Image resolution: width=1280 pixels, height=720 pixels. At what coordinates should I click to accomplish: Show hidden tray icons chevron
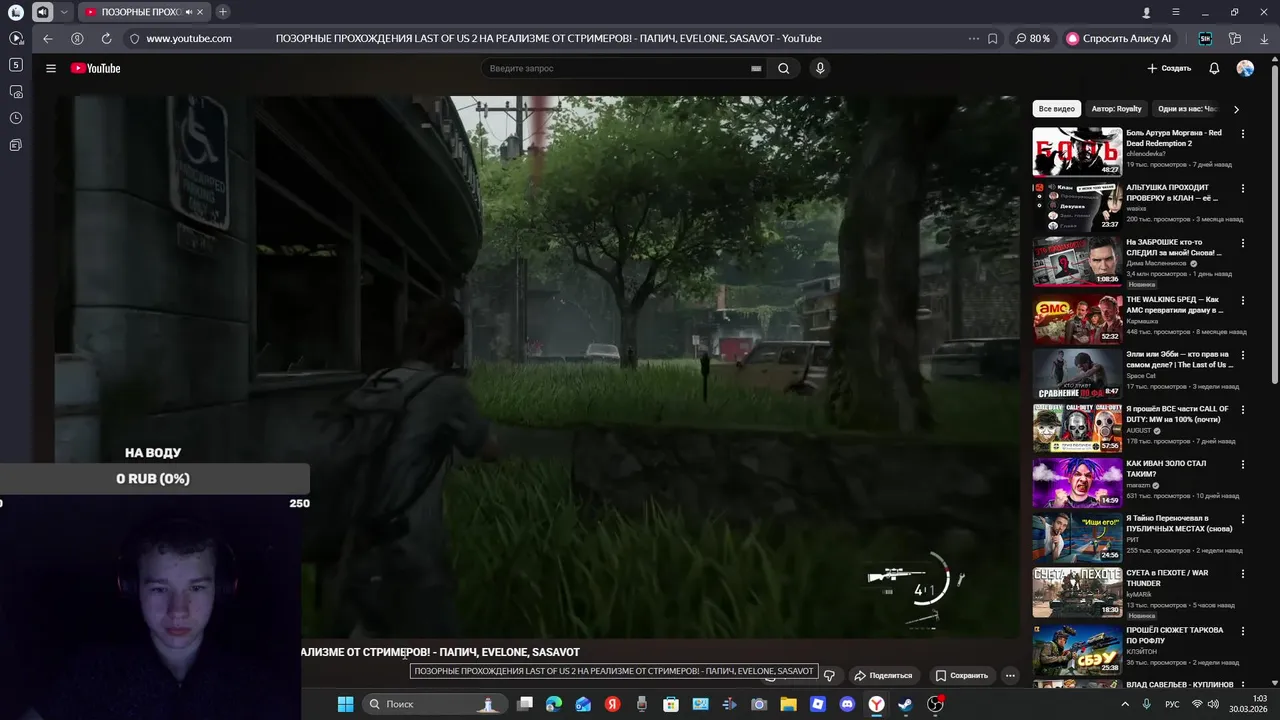pyautogui.click(x=1125, y=704)
